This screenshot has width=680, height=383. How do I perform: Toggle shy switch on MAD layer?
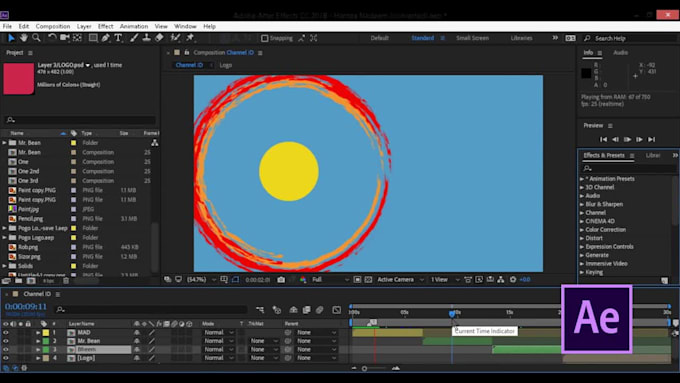point(137,333)
